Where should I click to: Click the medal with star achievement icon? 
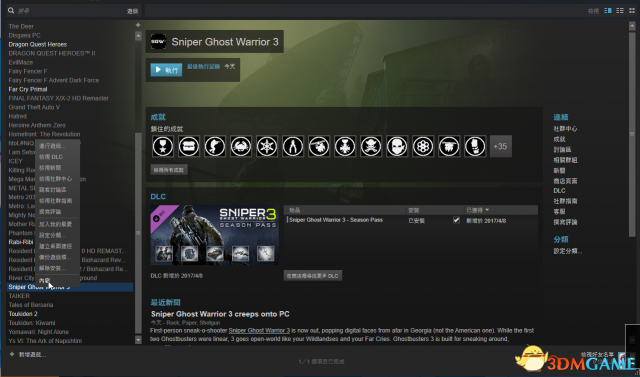[x=163, y=146]
